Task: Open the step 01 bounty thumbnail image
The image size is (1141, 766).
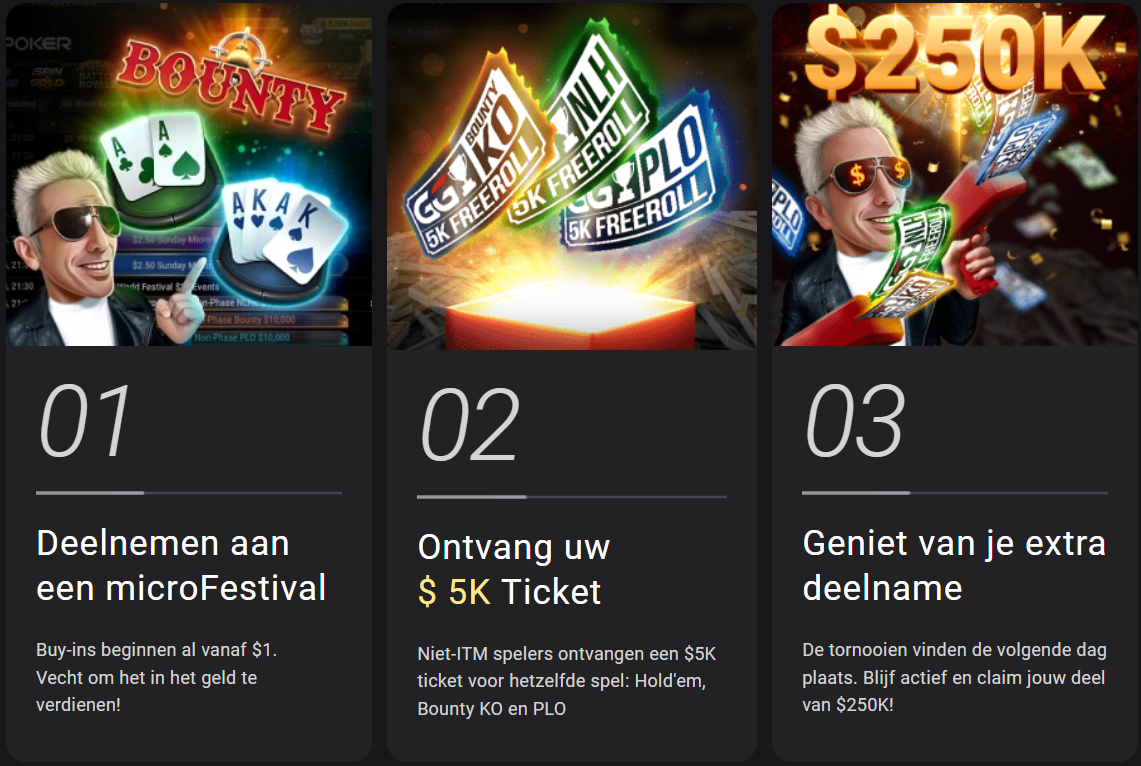Action: 189,175
